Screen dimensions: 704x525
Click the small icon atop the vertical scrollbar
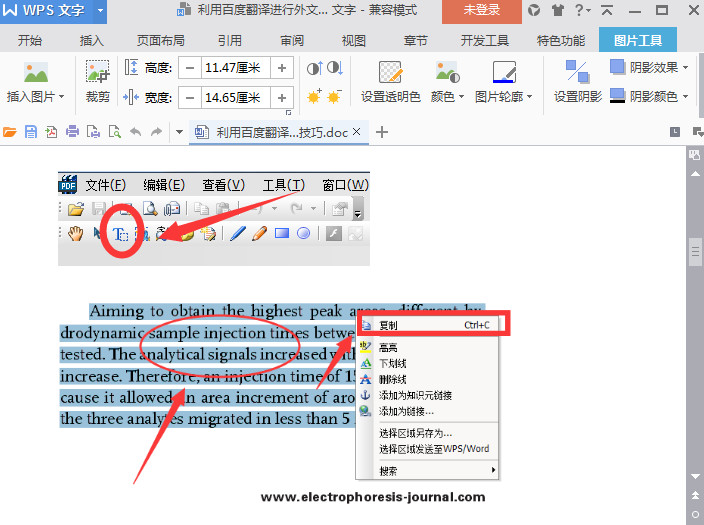[695, 155]
